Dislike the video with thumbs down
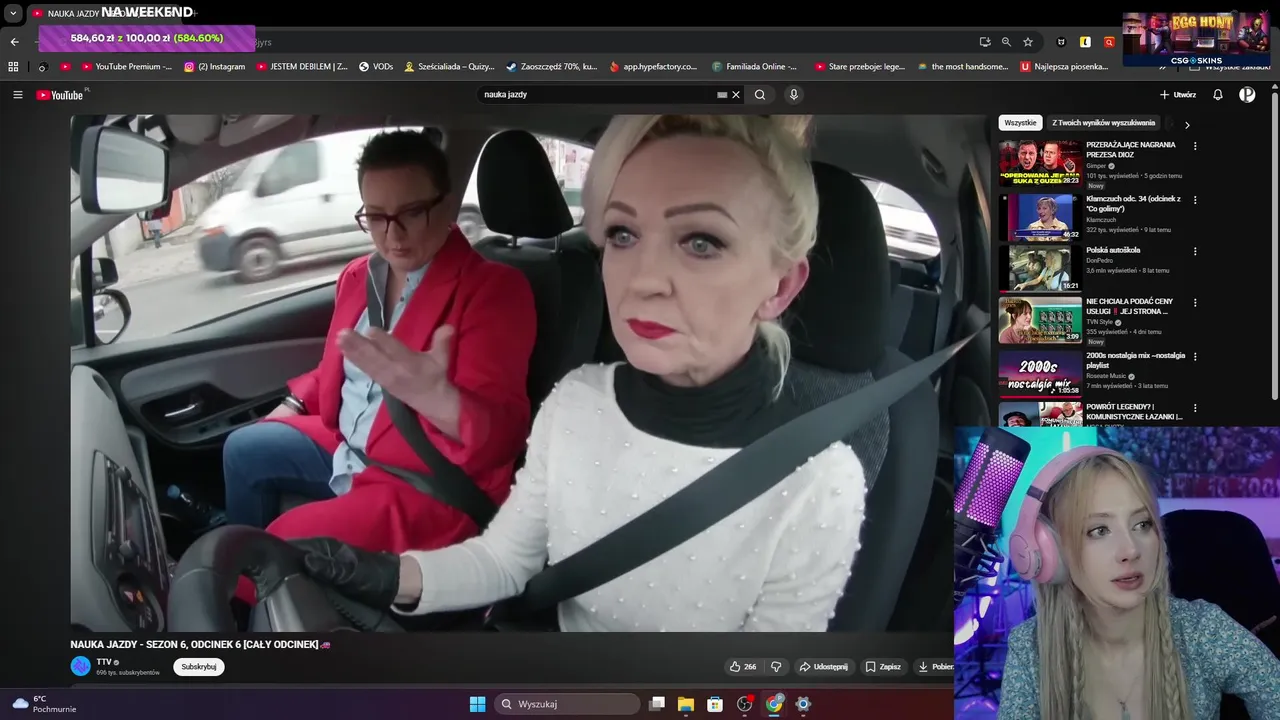Screen dimensions: 1280x720 [776, 667]
